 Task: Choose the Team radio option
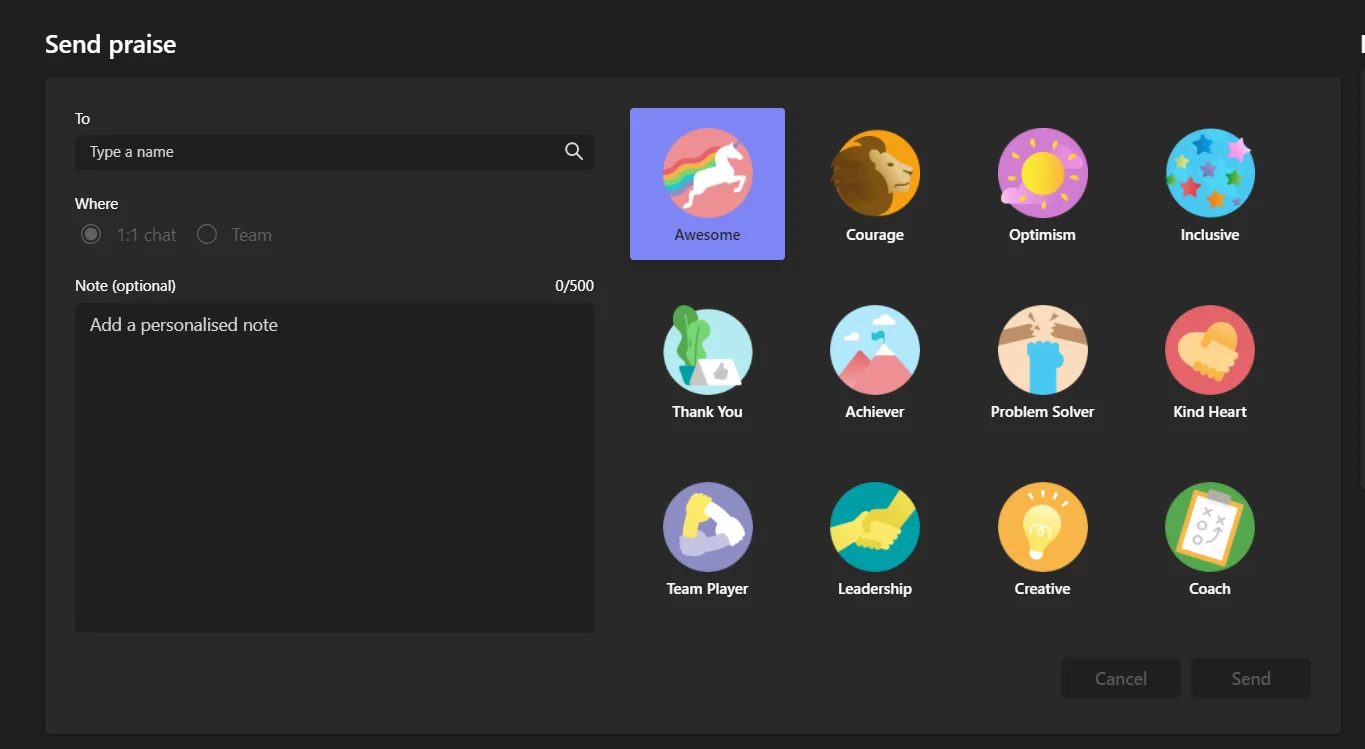tap(207, 235)
